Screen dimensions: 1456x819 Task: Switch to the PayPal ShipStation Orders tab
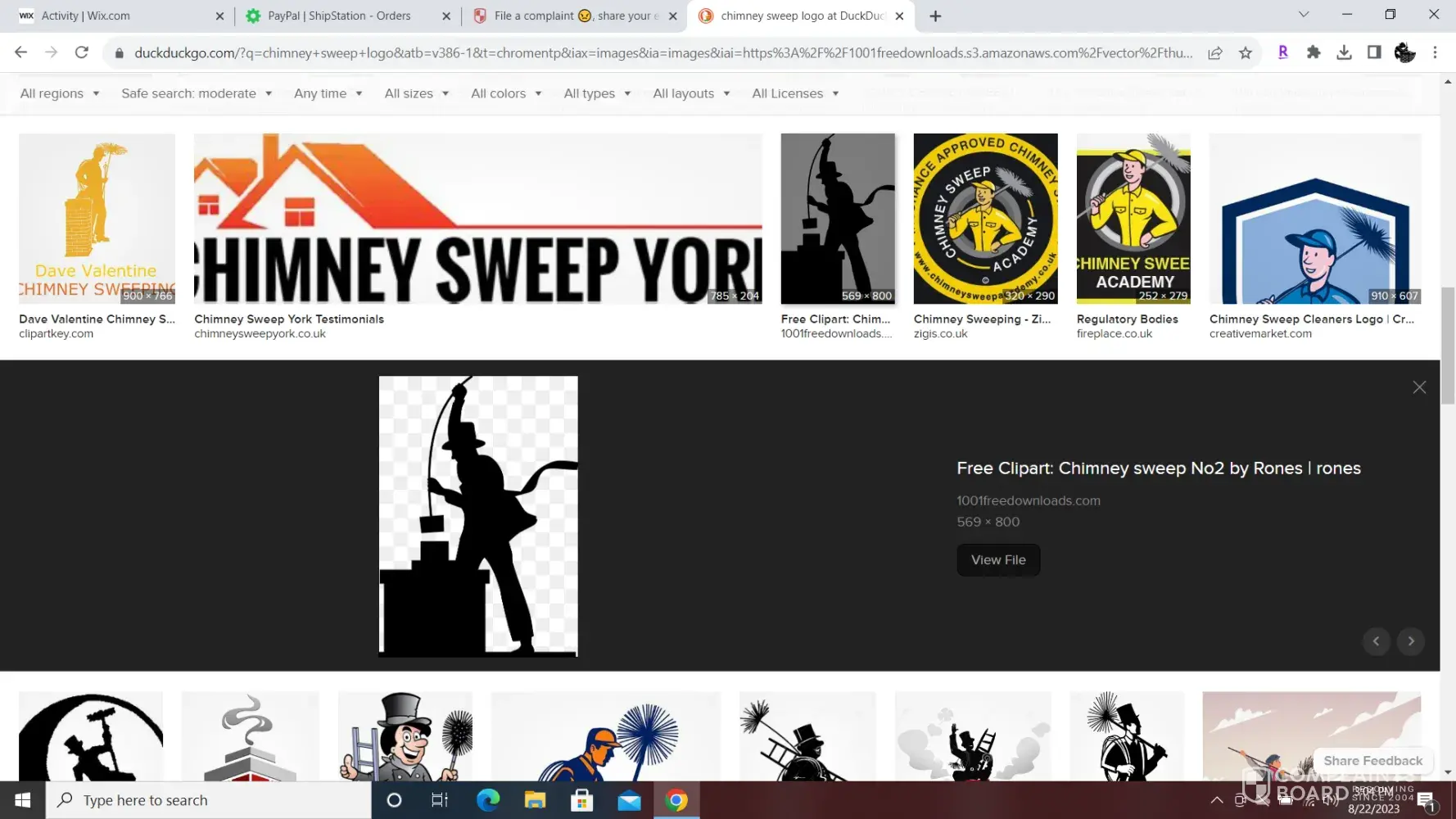pyautogui.click(x=340, y=16)
